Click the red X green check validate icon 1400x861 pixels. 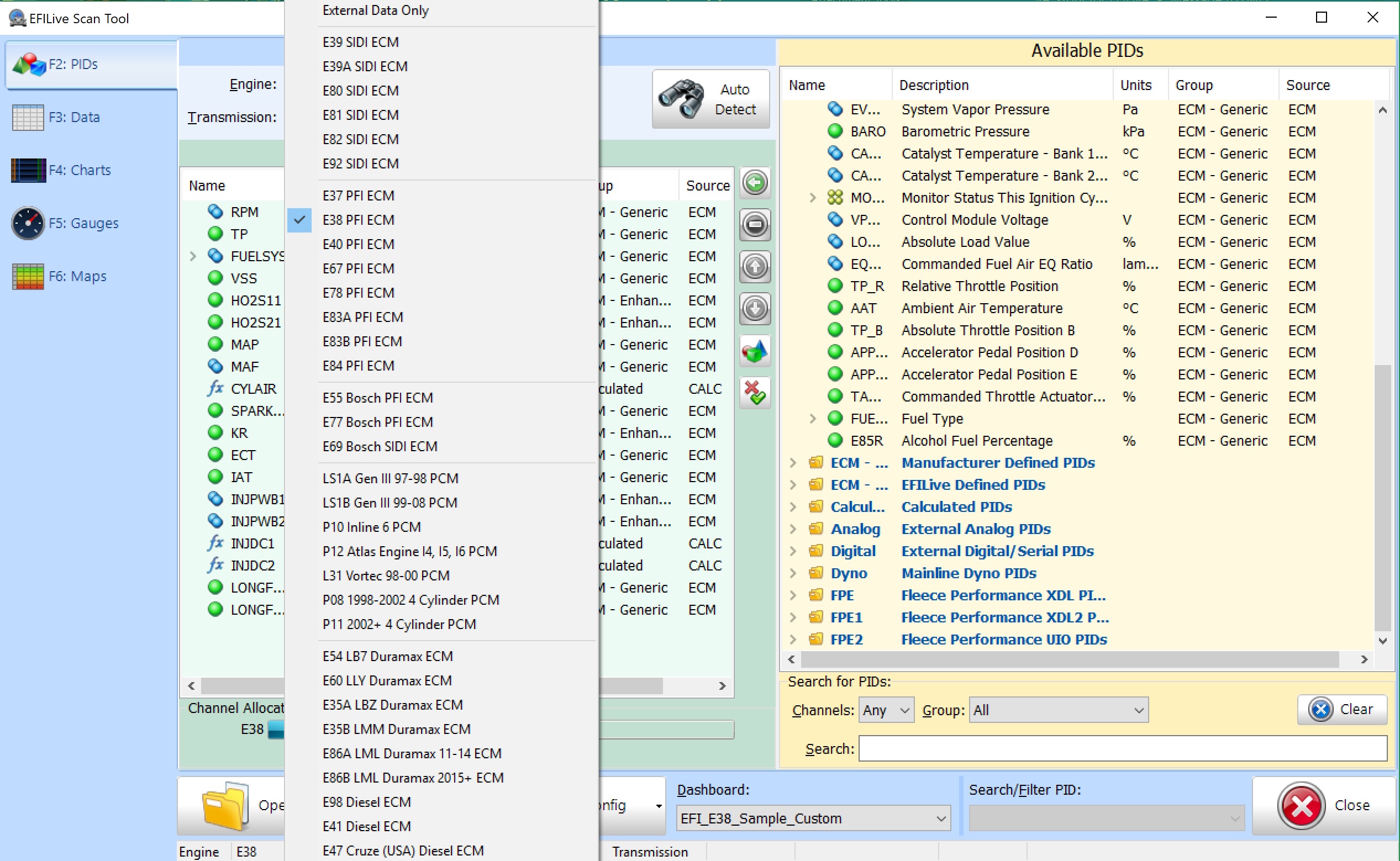755,393
